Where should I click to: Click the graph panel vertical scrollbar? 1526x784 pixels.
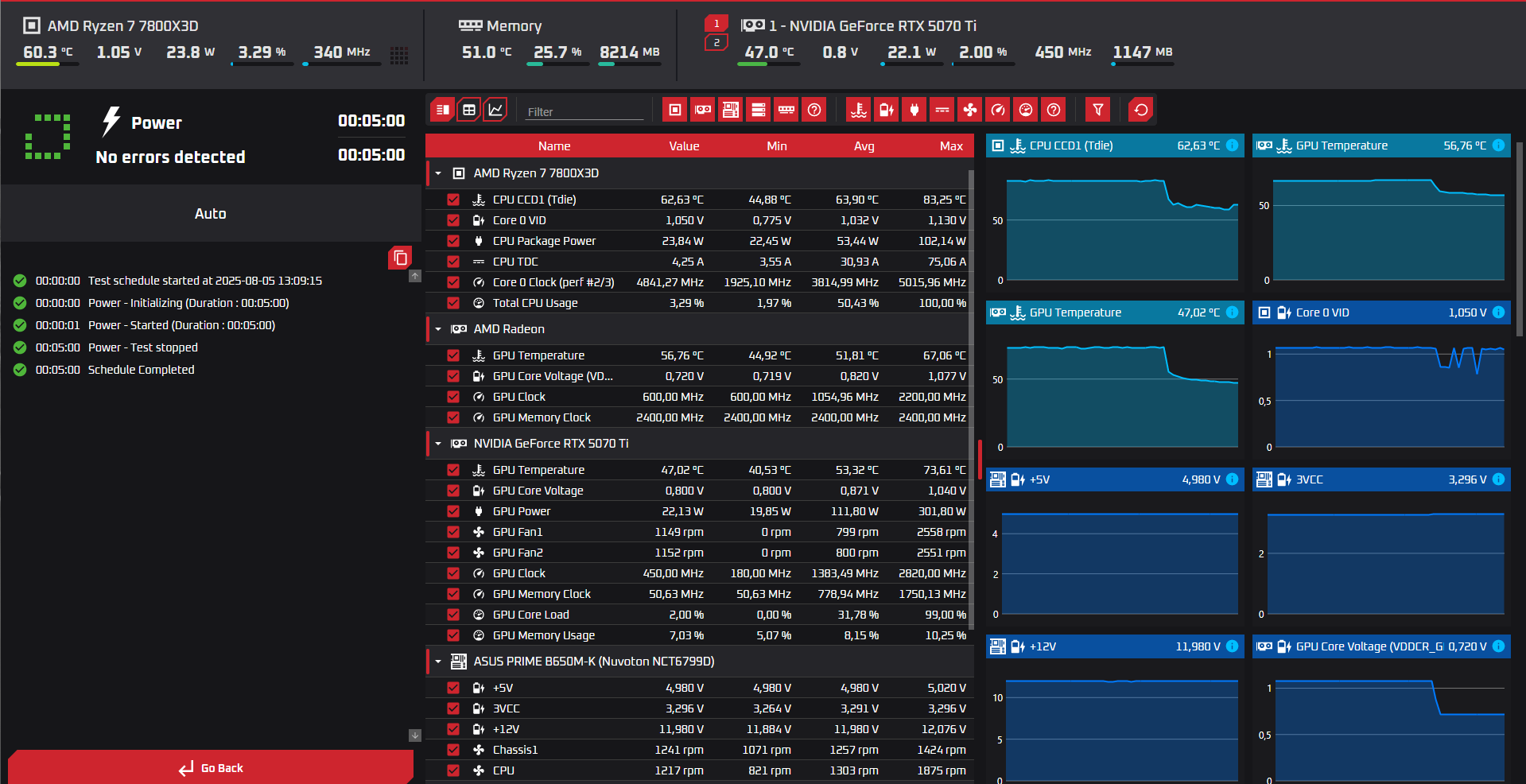(x=1520, y=239)
